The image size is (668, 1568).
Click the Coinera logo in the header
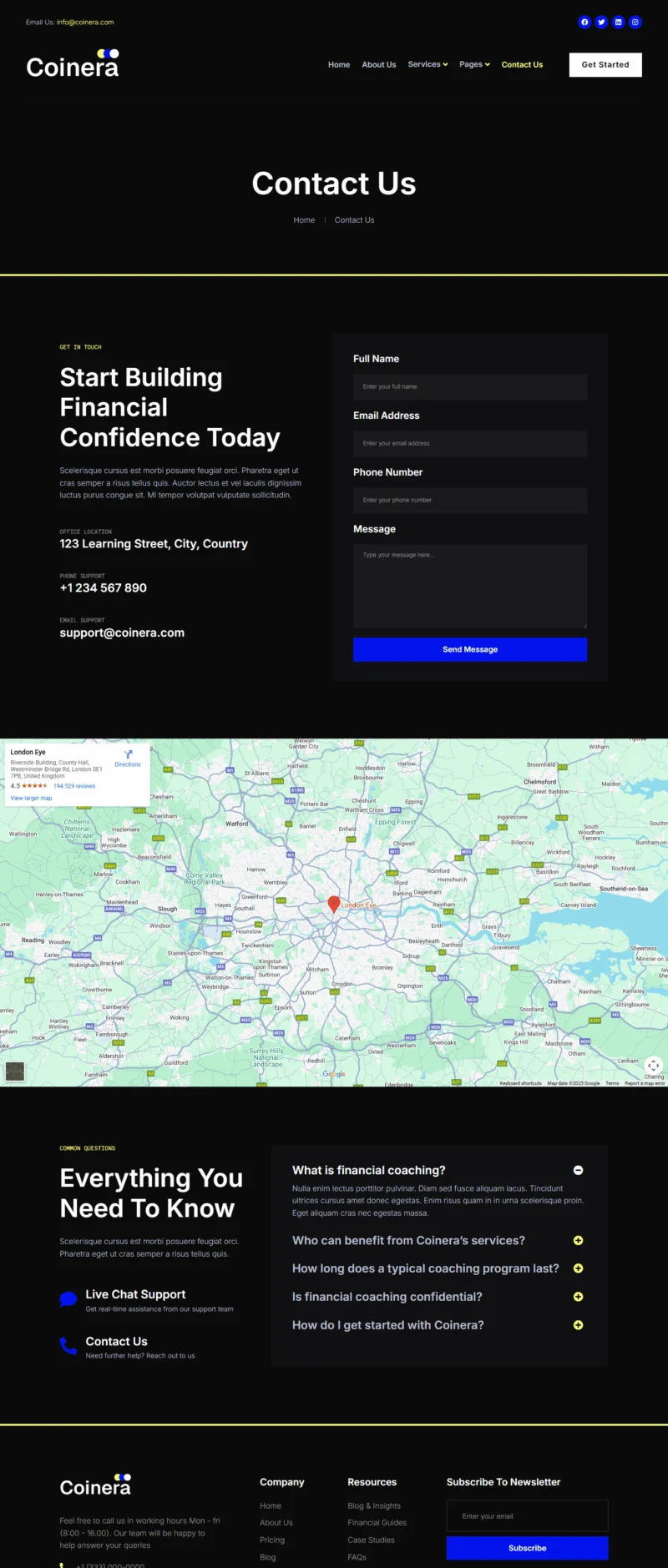tap(73, 63)
